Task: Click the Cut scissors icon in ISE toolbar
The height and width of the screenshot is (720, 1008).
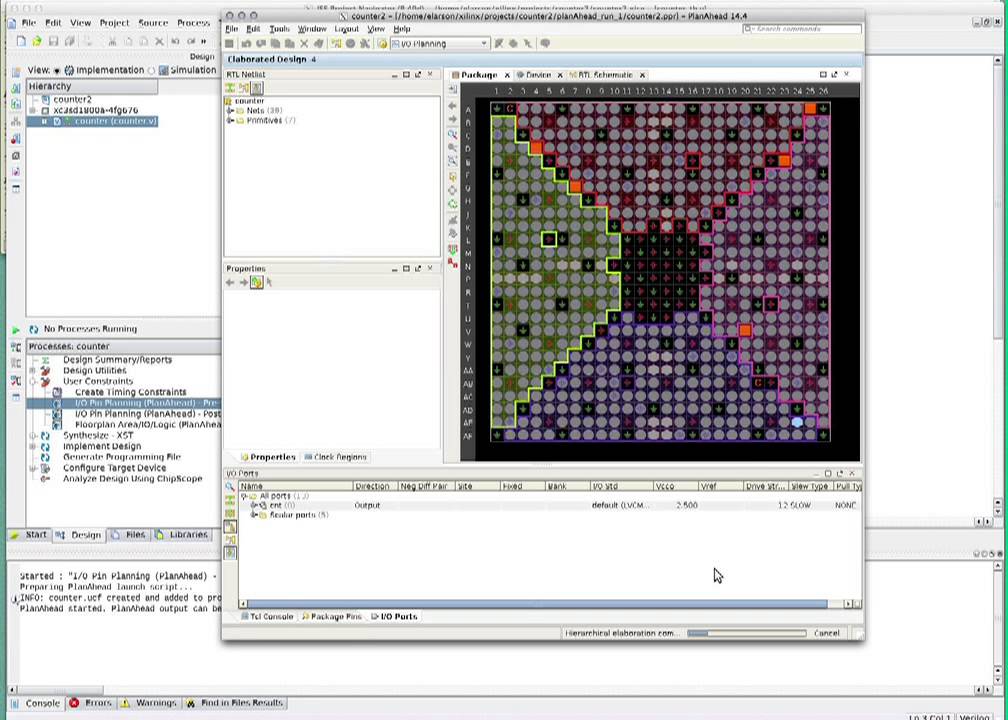Action: 112,41
